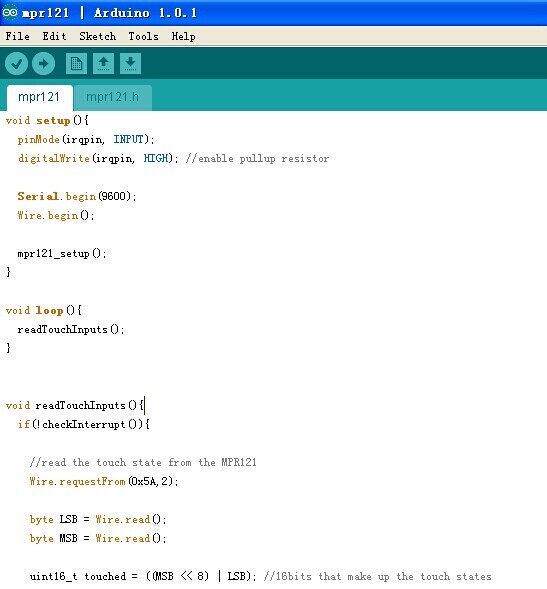Click the byte LSB = Wire.read() line
The image size is (547, 589).
(x=98, y=519)
